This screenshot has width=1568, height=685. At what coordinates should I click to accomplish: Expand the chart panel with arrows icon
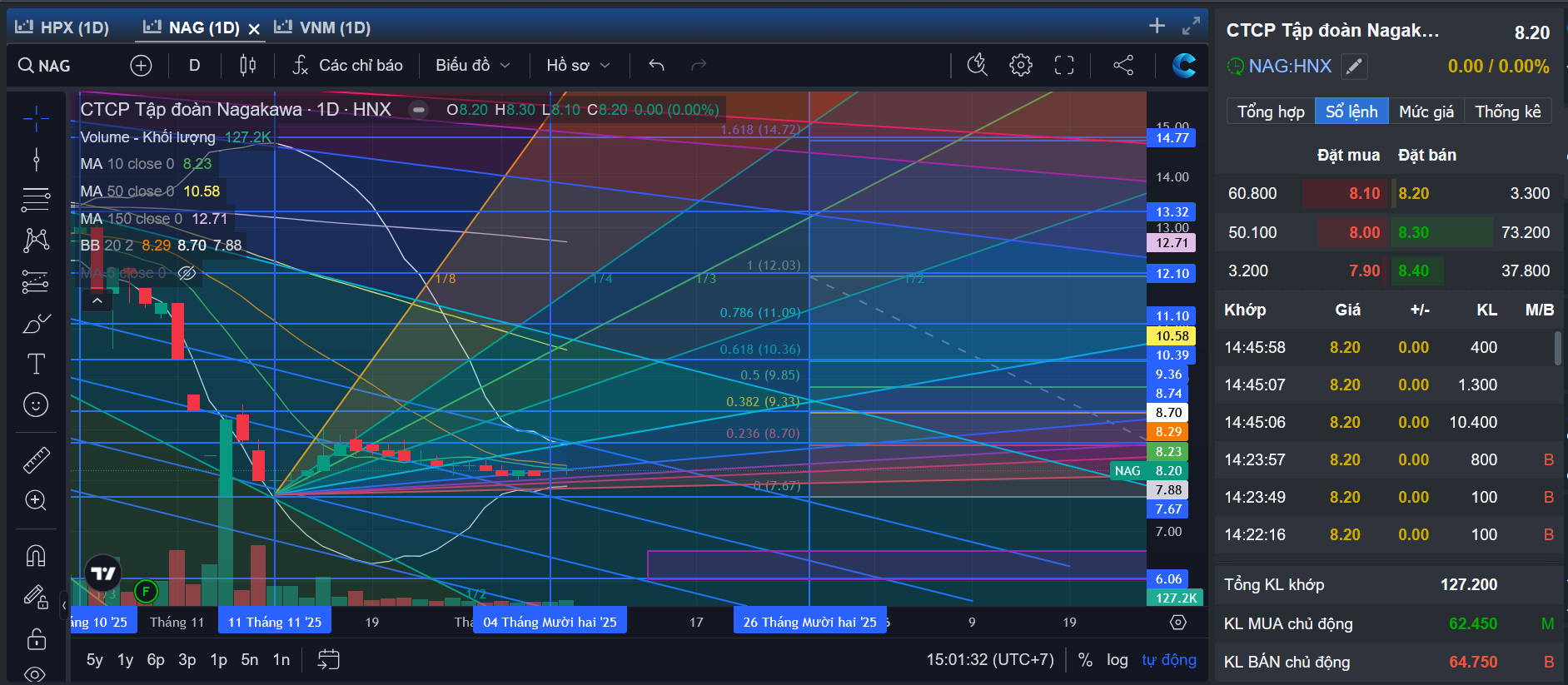[x=1192, y=26]
